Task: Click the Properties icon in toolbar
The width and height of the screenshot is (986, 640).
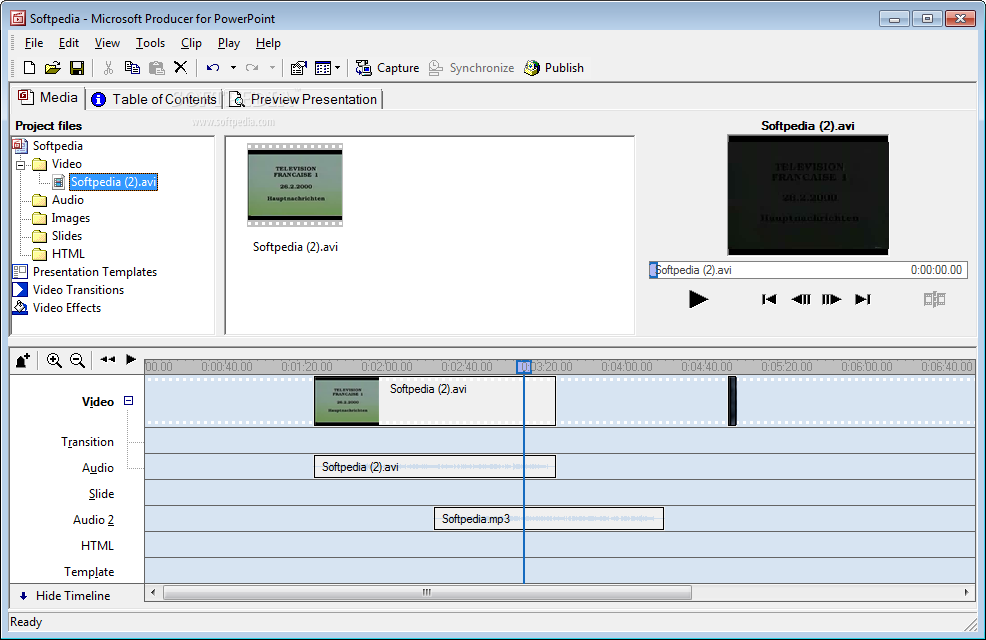Action: [x=299, y=68]
